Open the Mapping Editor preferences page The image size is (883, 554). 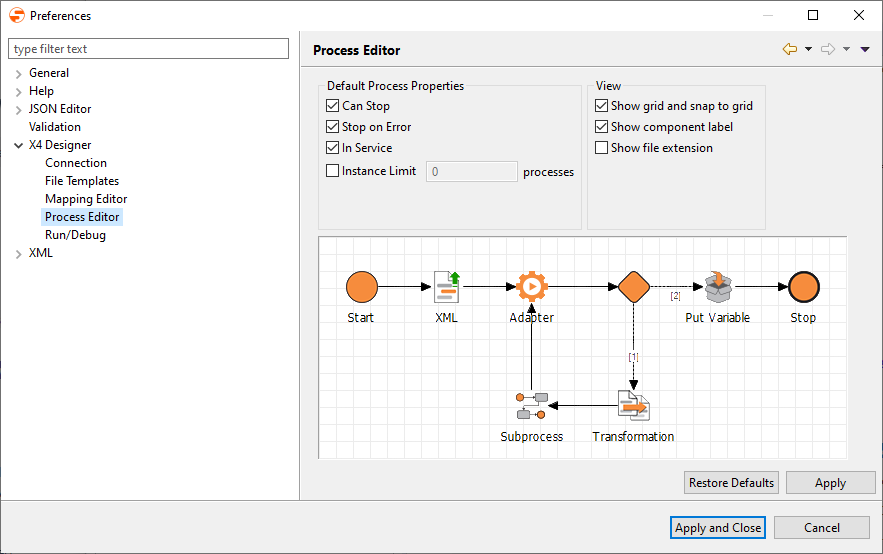[86, 199]
